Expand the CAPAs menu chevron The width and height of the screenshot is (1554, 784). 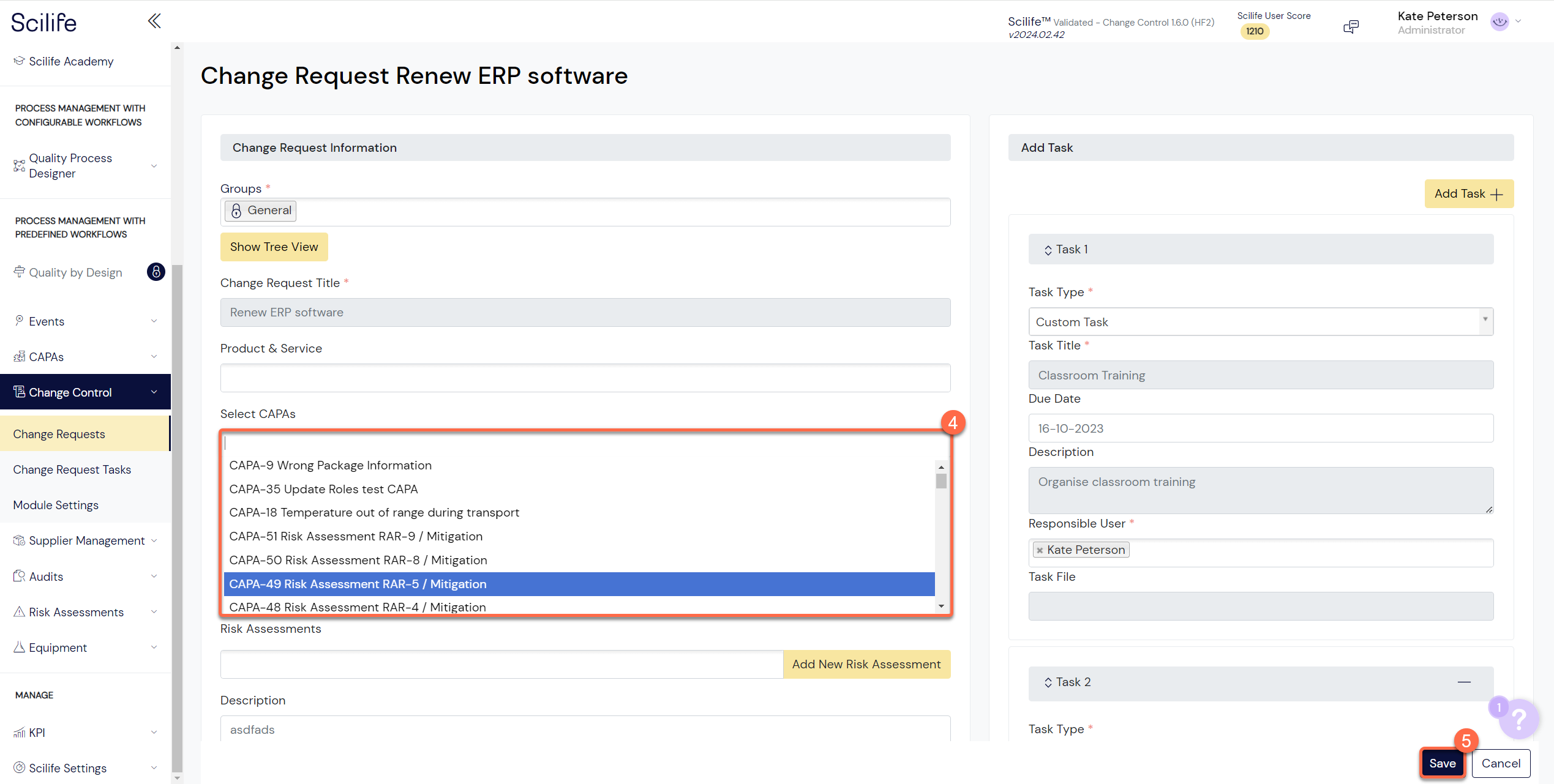[x=154, y=356]
